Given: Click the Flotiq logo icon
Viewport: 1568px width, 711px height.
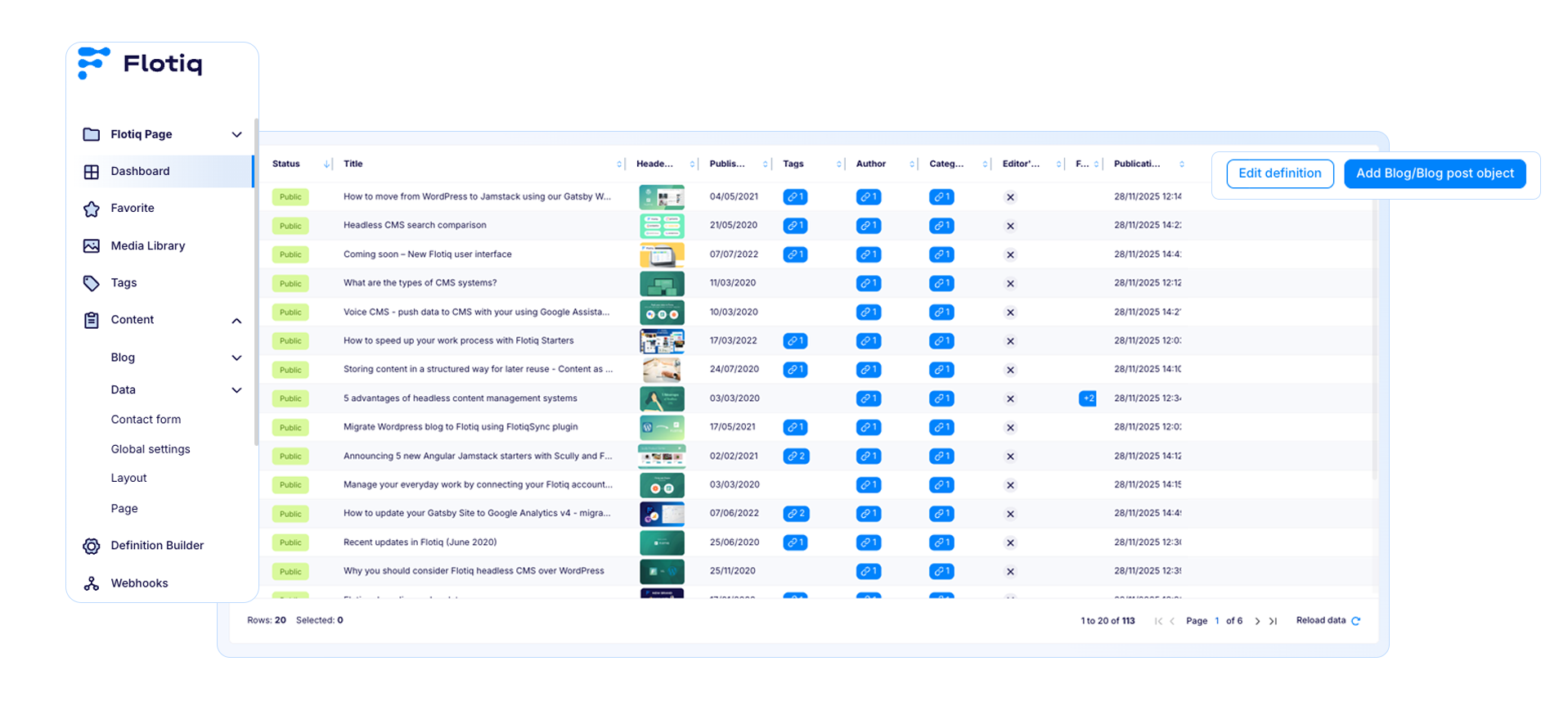Looking at the screenshot, I should pos(92,63).
